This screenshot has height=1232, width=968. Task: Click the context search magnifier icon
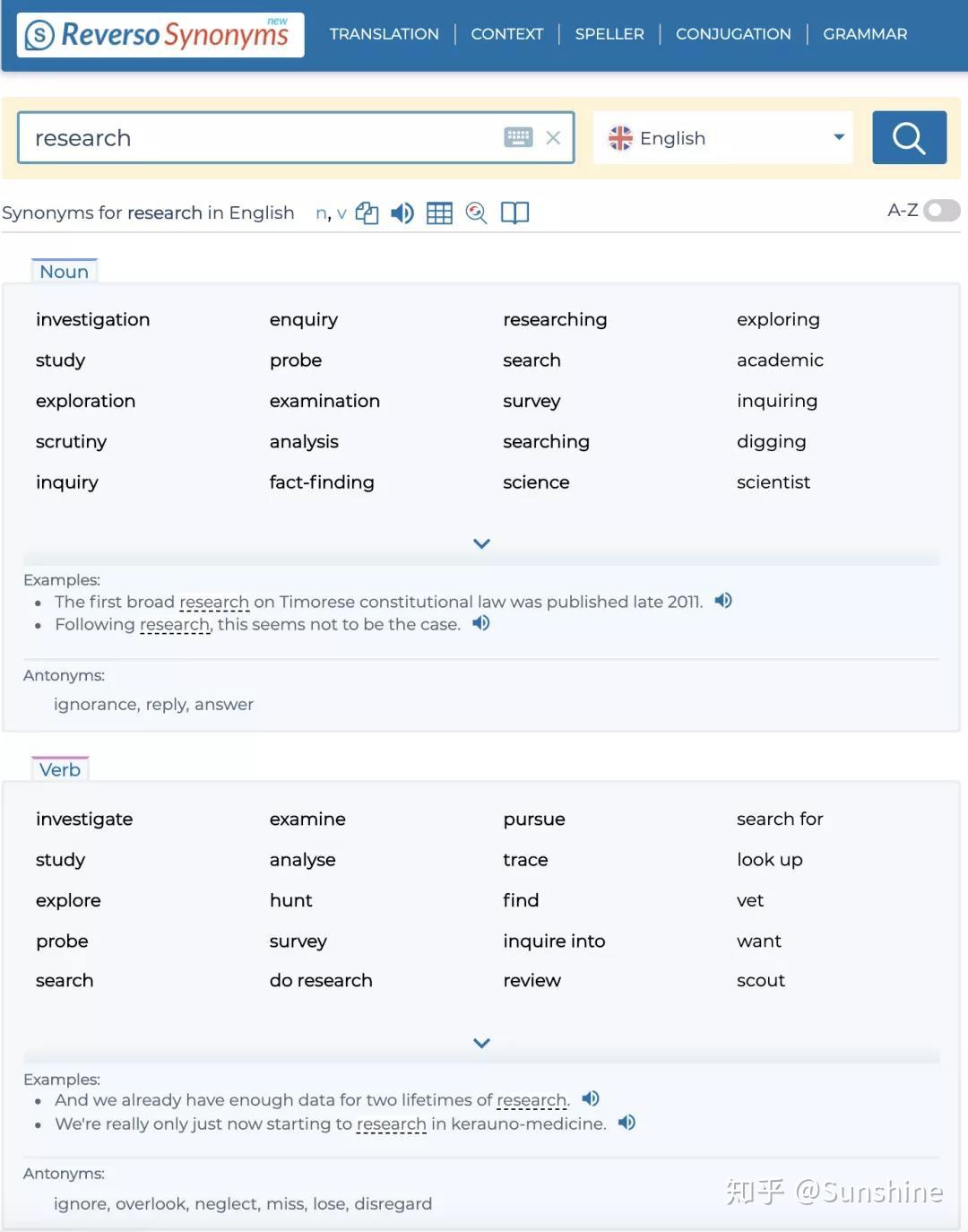click(476, 213)
